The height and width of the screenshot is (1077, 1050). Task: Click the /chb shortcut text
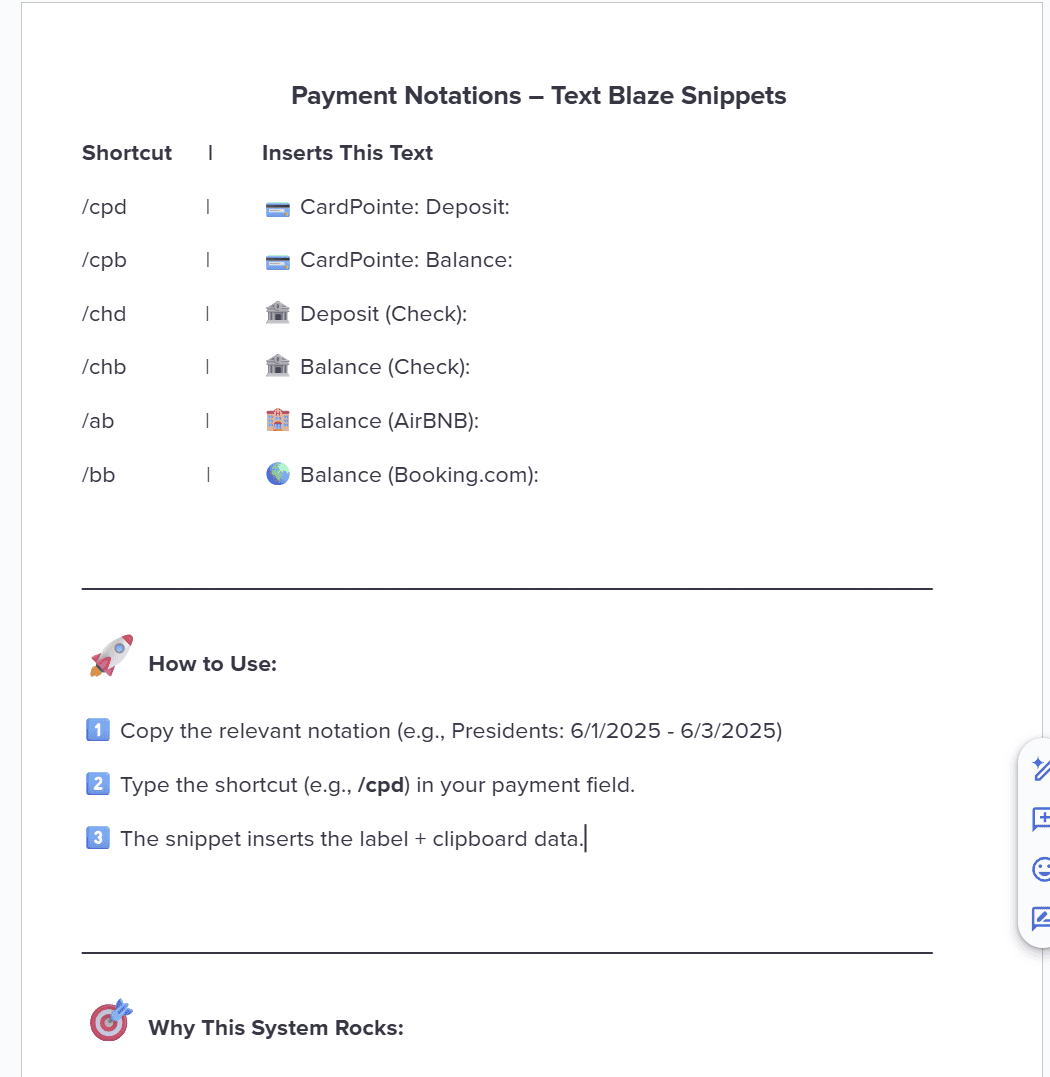[x=104, y=367]
